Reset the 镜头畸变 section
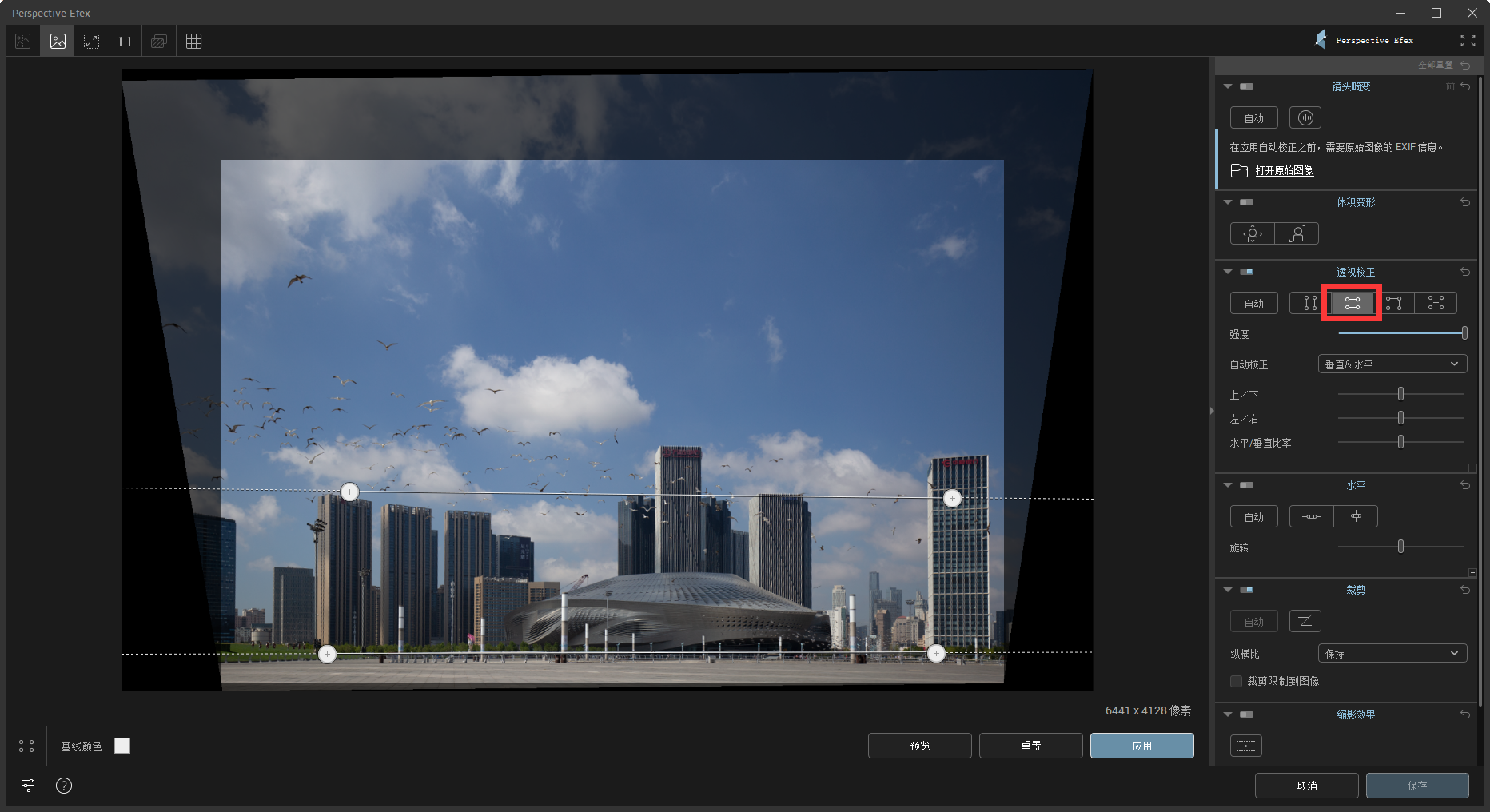 point(1465,86)
